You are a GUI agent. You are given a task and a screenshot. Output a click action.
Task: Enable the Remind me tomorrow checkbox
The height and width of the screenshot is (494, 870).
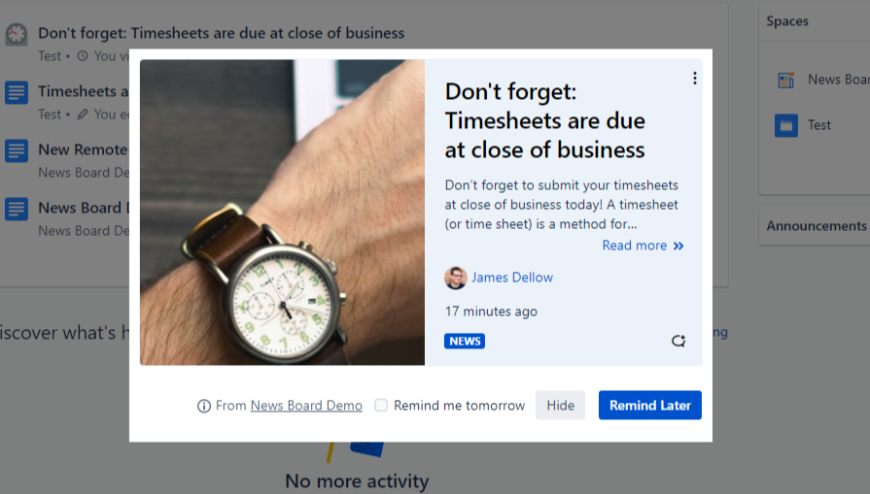point(381,405)
